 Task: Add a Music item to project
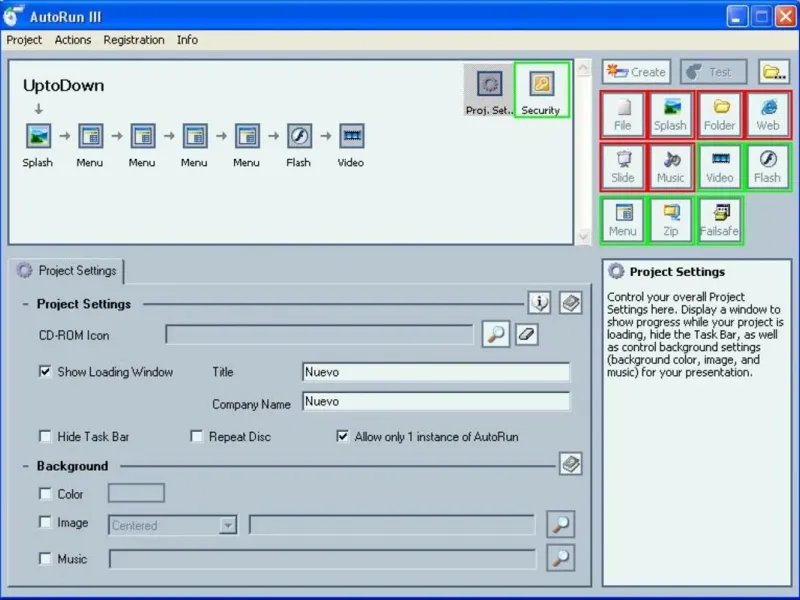[670, 167]
